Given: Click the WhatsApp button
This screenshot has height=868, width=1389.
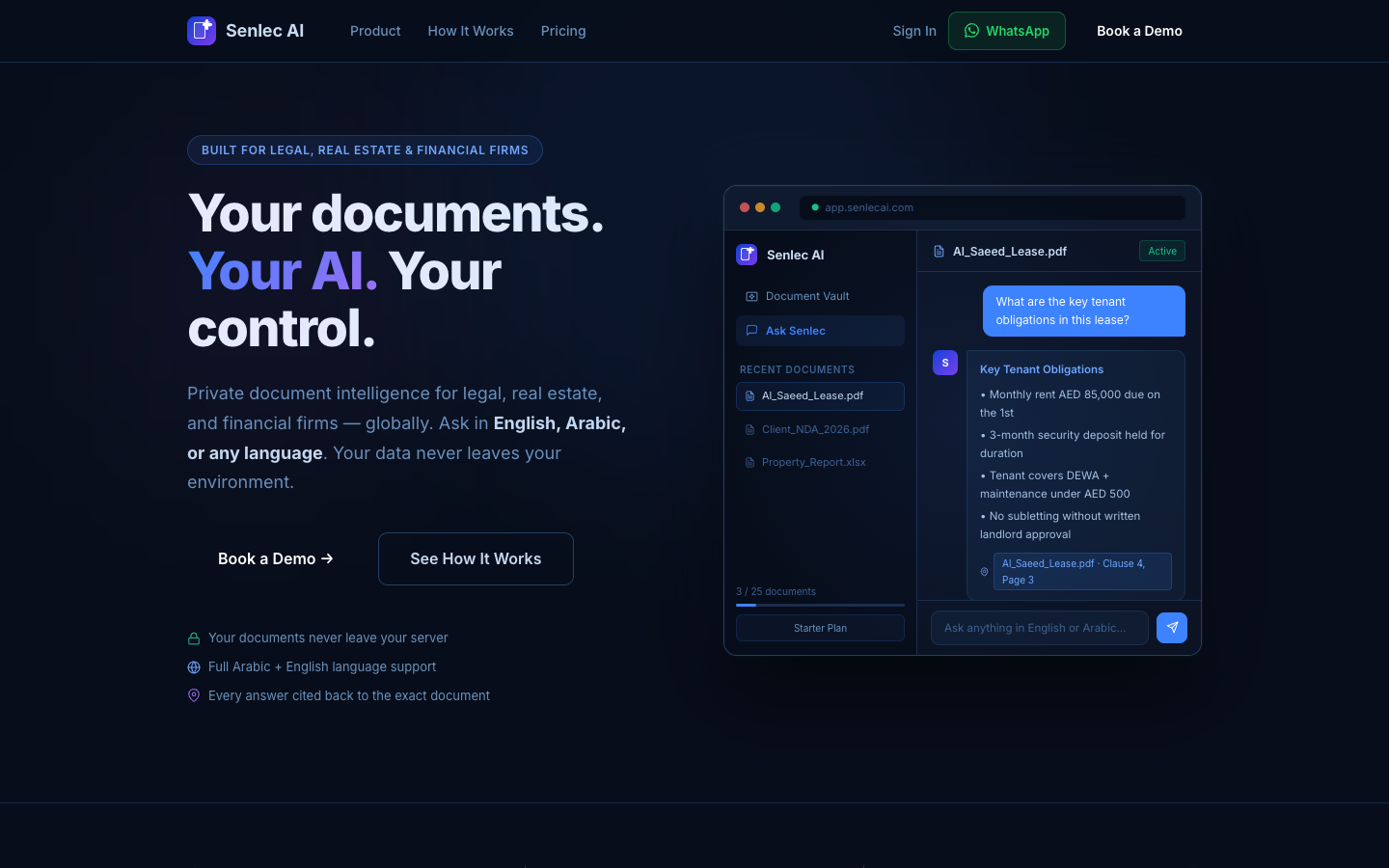Looking at the screenshot, I should (x=1007, y=31).
